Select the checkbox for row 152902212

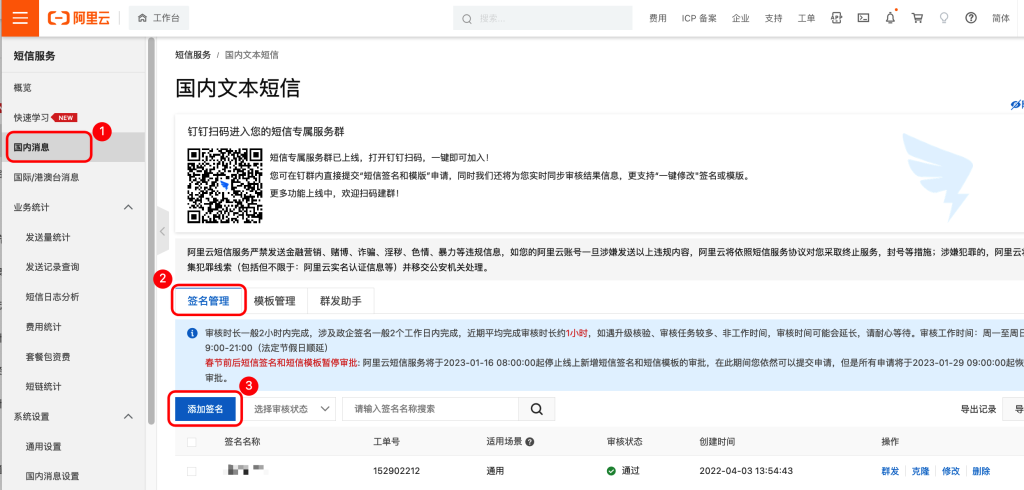[191, 471]
